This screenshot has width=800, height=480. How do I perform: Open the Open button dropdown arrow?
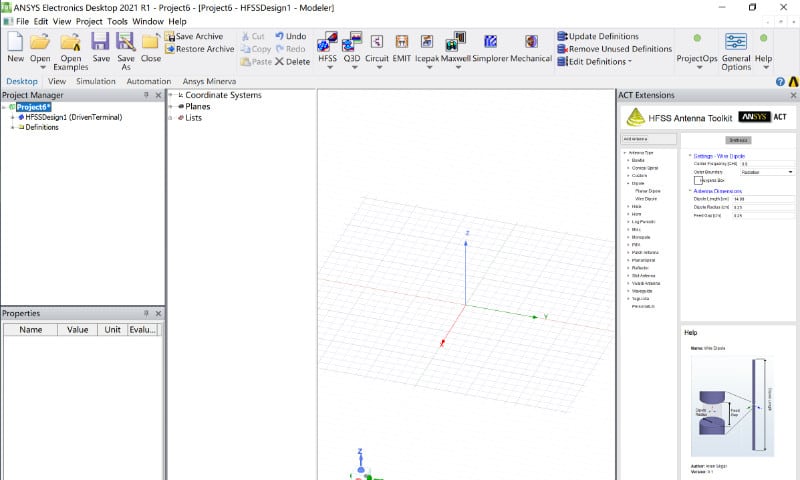[x=42, y=67]
